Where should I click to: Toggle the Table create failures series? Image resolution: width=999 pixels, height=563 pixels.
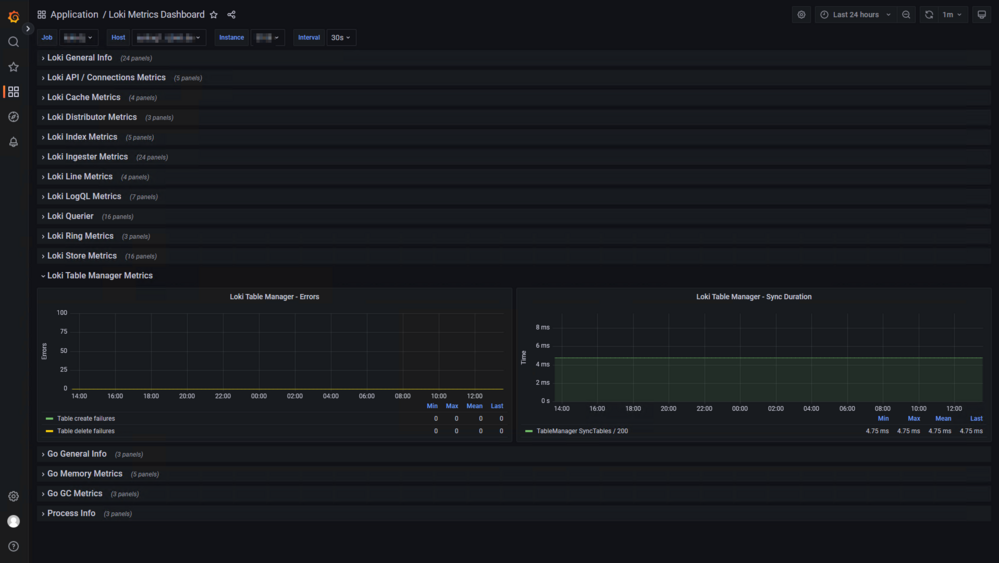(86, 418)
